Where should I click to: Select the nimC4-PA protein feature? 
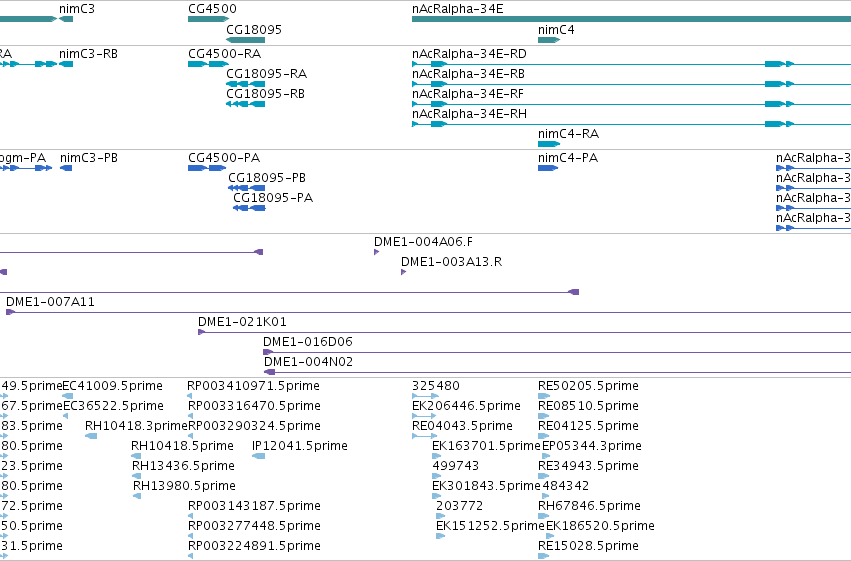tap(548, 168)
